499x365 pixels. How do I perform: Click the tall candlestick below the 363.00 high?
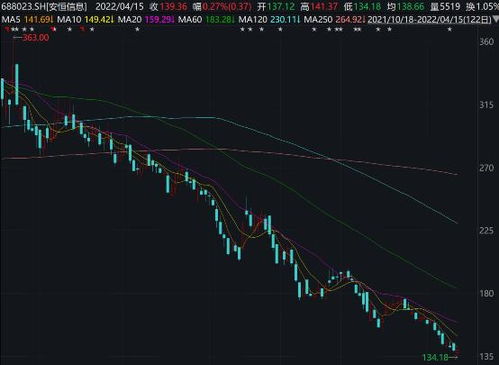[x=17, y=84]
